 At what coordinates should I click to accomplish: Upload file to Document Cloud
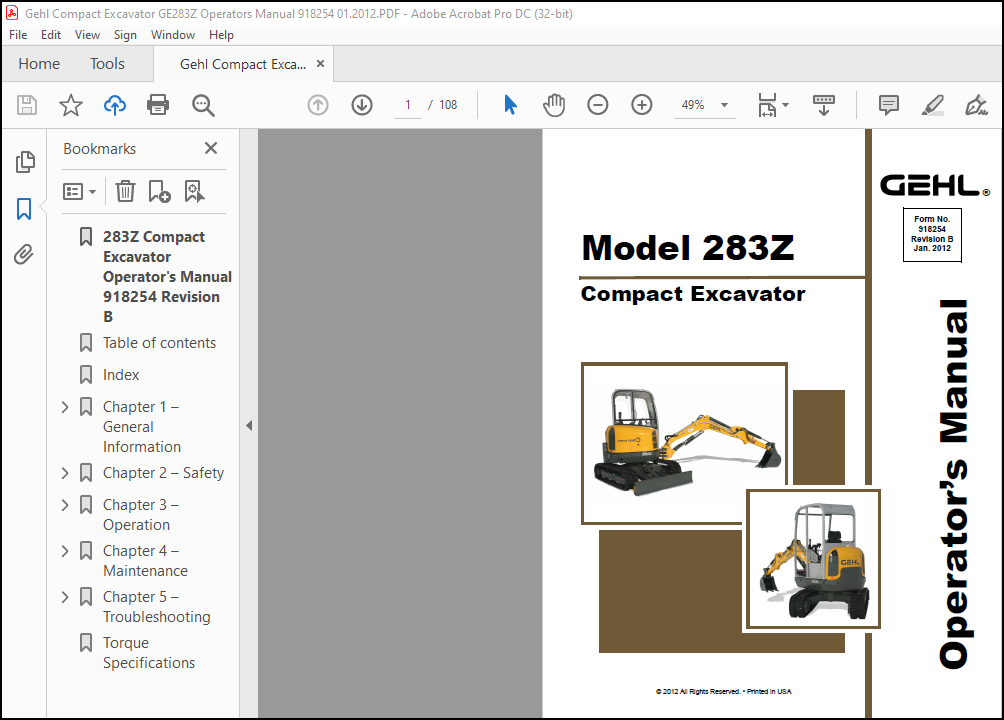click(115, 105)
